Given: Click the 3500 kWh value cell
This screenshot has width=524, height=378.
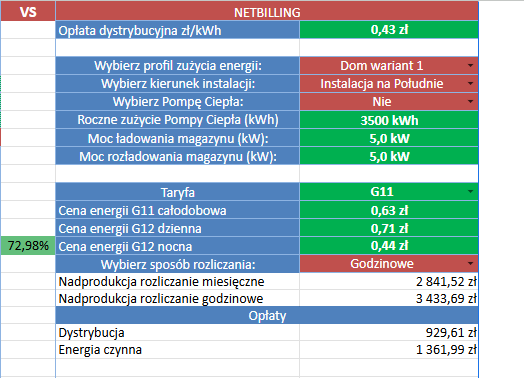Looking at the screenshot, I should click(389, 120).
